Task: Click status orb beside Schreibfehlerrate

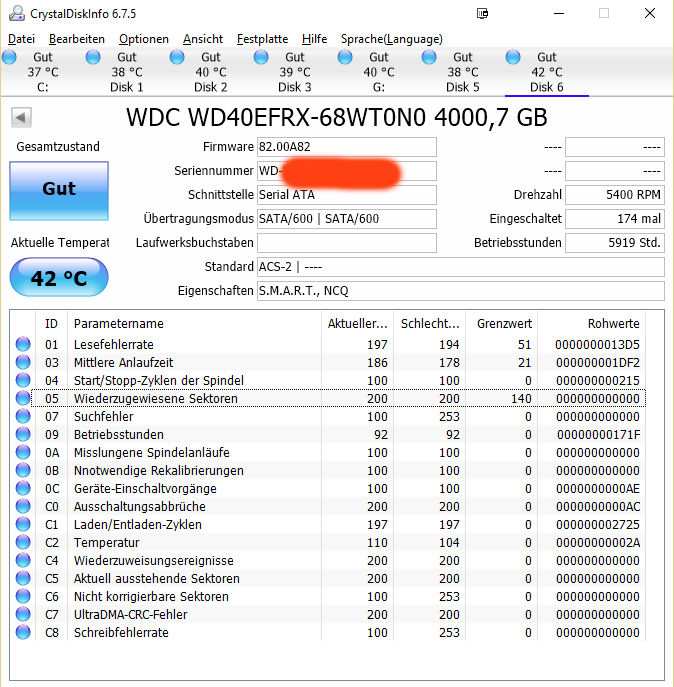Action: pyautogui.click(x=23, y=632)
